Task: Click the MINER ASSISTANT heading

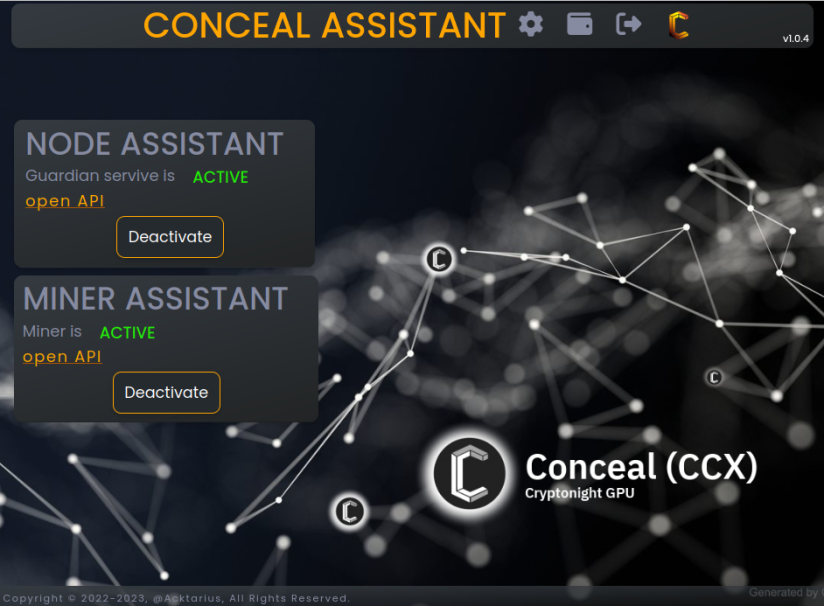Action: 156,299
